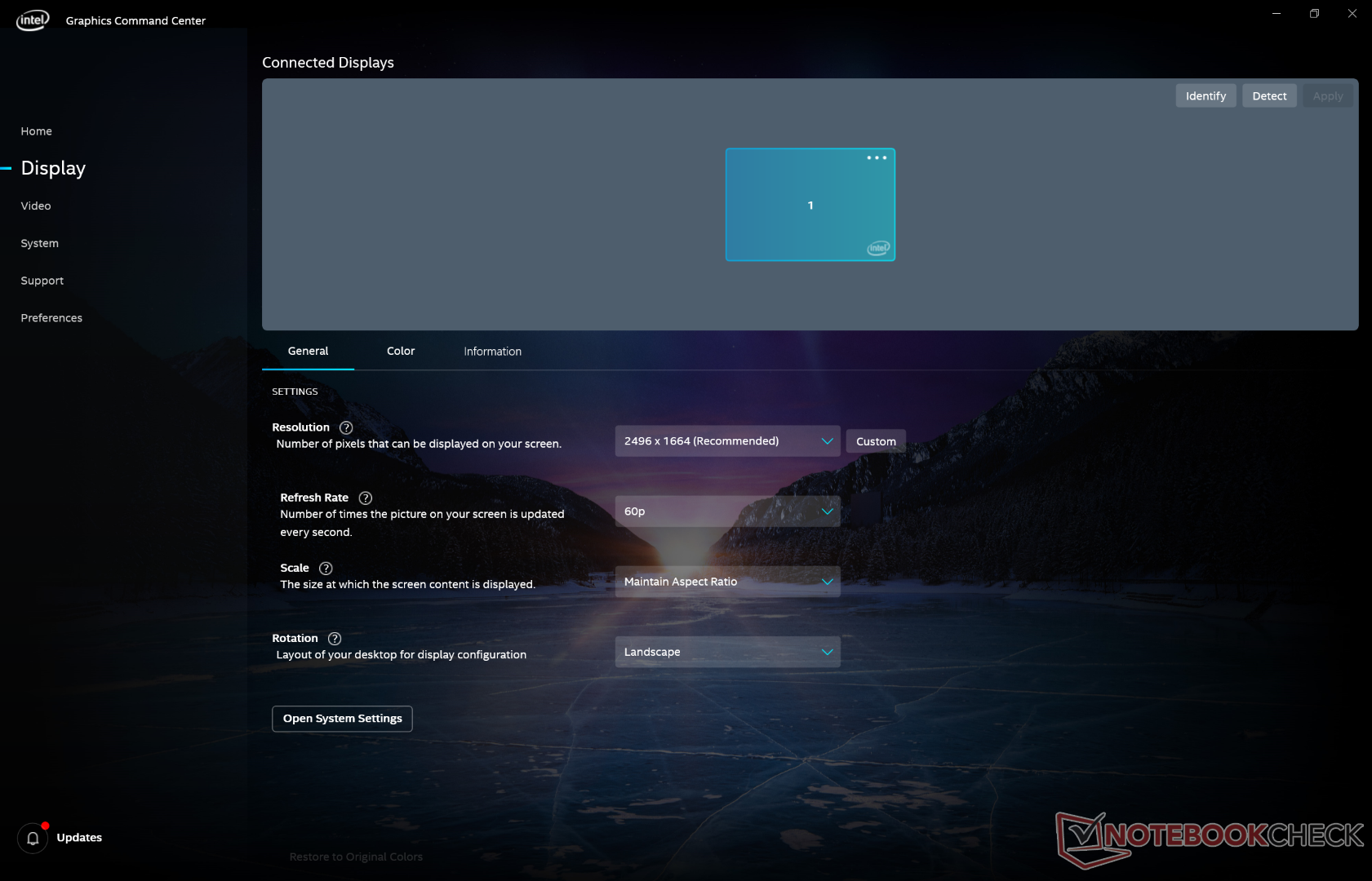Switch to the Information tab
Screen dimensions: 1372x881
(493, 352)
